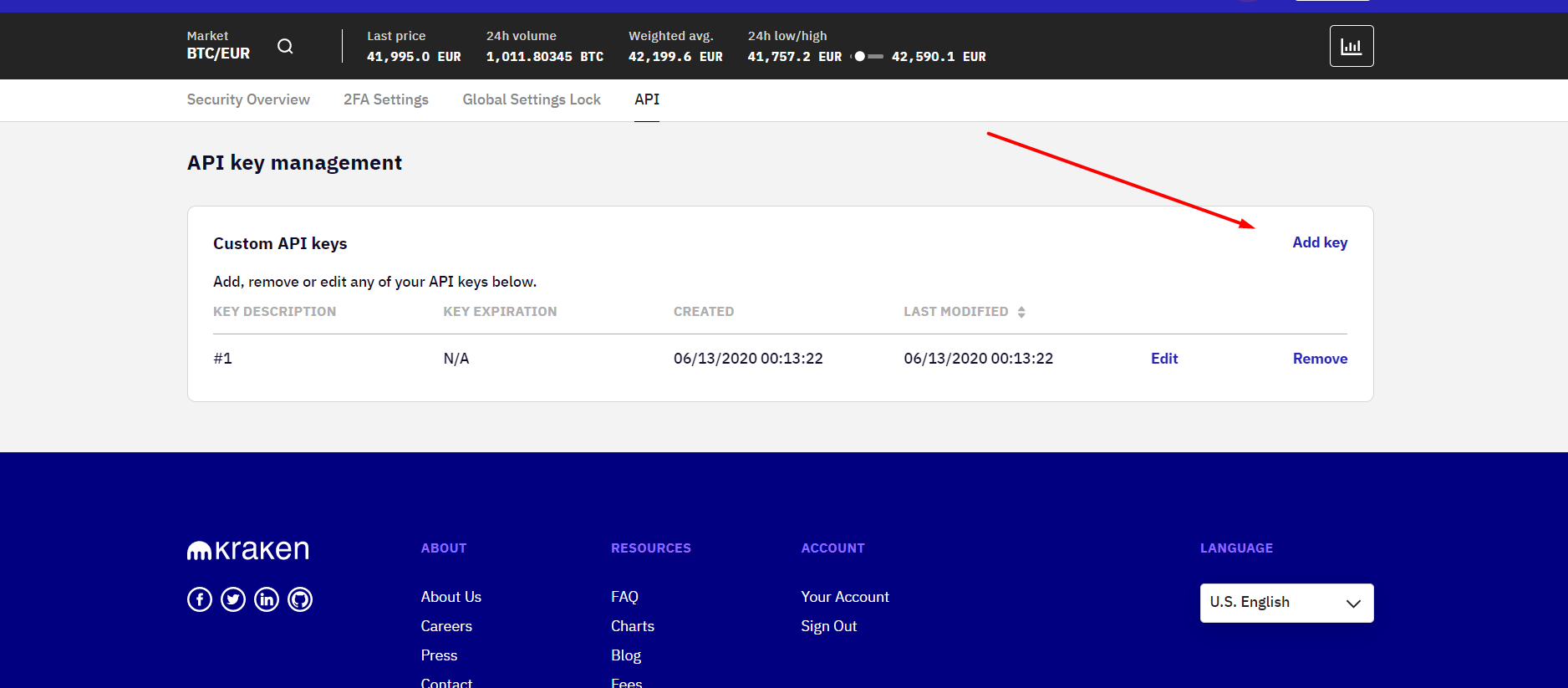Viewport: 1568px width, 688px height.
Task: Sort by Last Modified arrows icon
Action: coord(1021,312)
